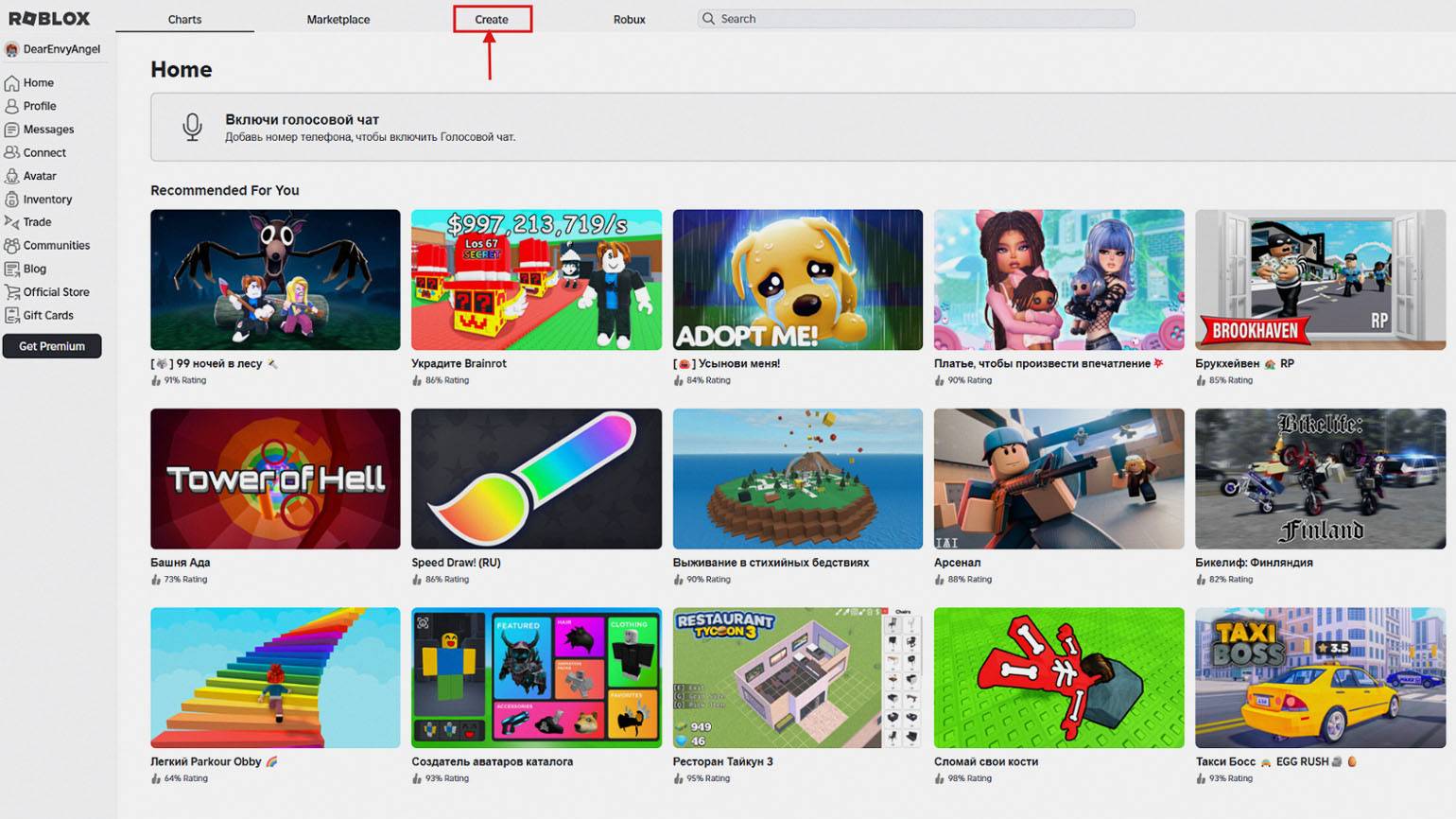Open the Adopt Me game thumbnail
This screenshot has width=1456, height=819.
click(x=797, y=280)
